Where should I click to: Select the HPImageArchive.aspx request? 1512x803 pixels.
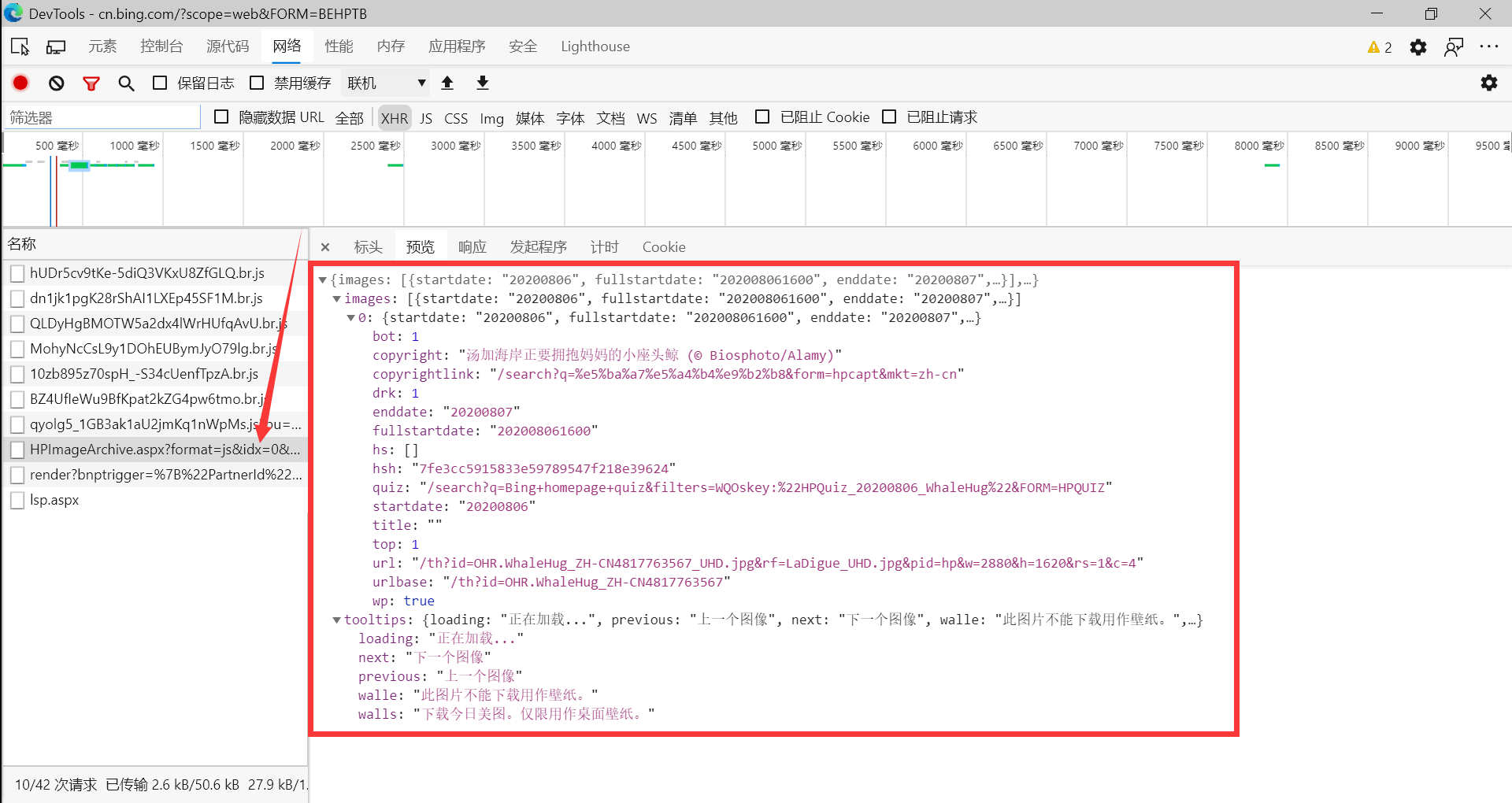click(157, 450)
